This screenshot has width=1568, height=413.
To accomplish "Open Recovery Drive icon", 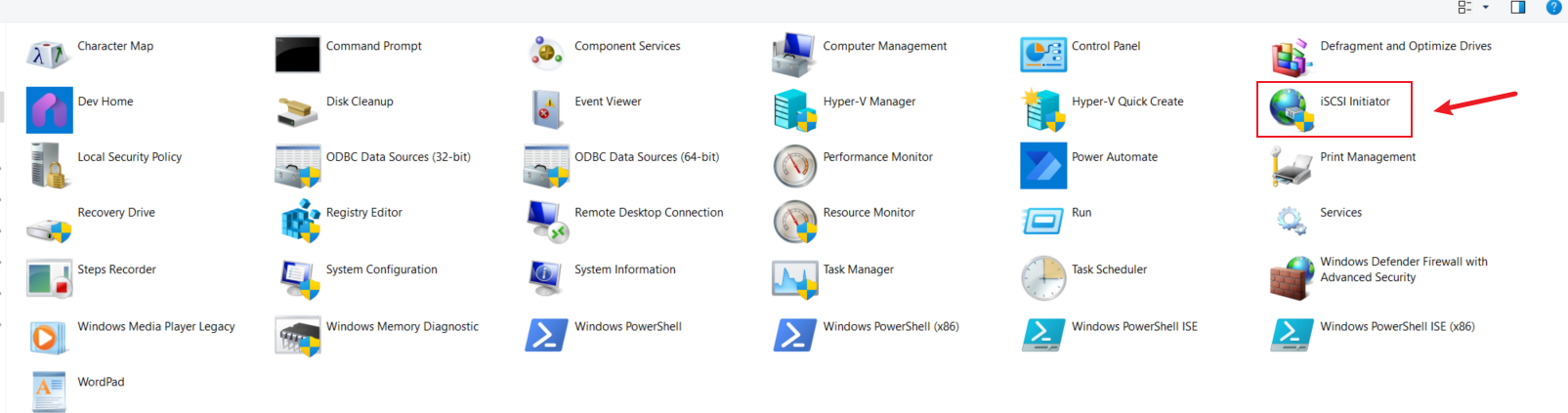I will (x=49, y=228).
